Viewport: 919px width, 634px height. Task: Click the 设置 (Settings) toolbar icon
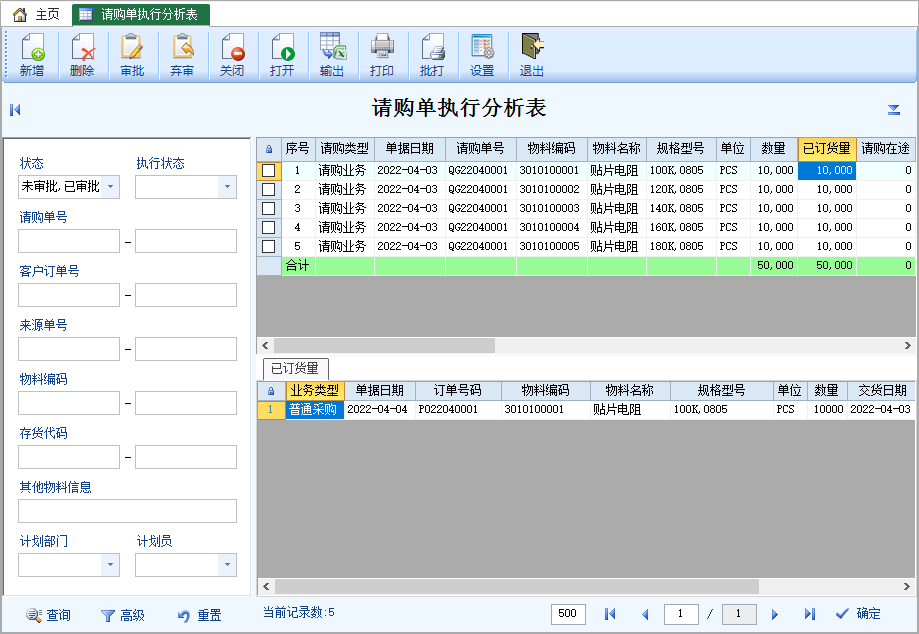coord(482,55)
